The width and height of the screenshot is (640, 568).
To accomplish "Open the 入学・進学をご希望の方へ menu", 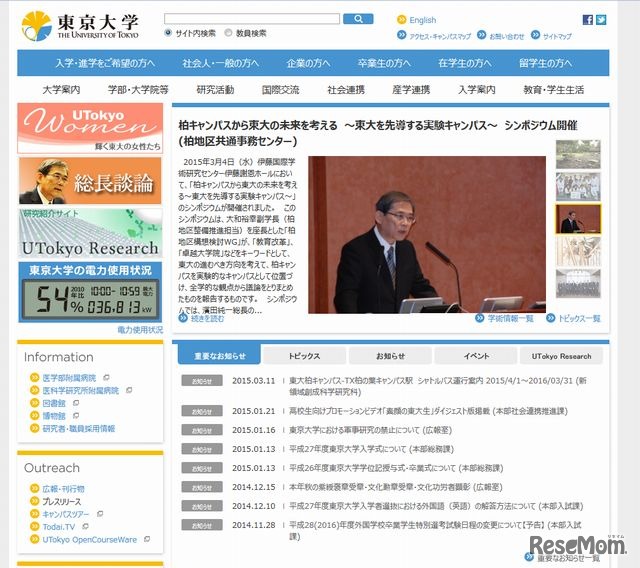I will [x=105, y=63].
